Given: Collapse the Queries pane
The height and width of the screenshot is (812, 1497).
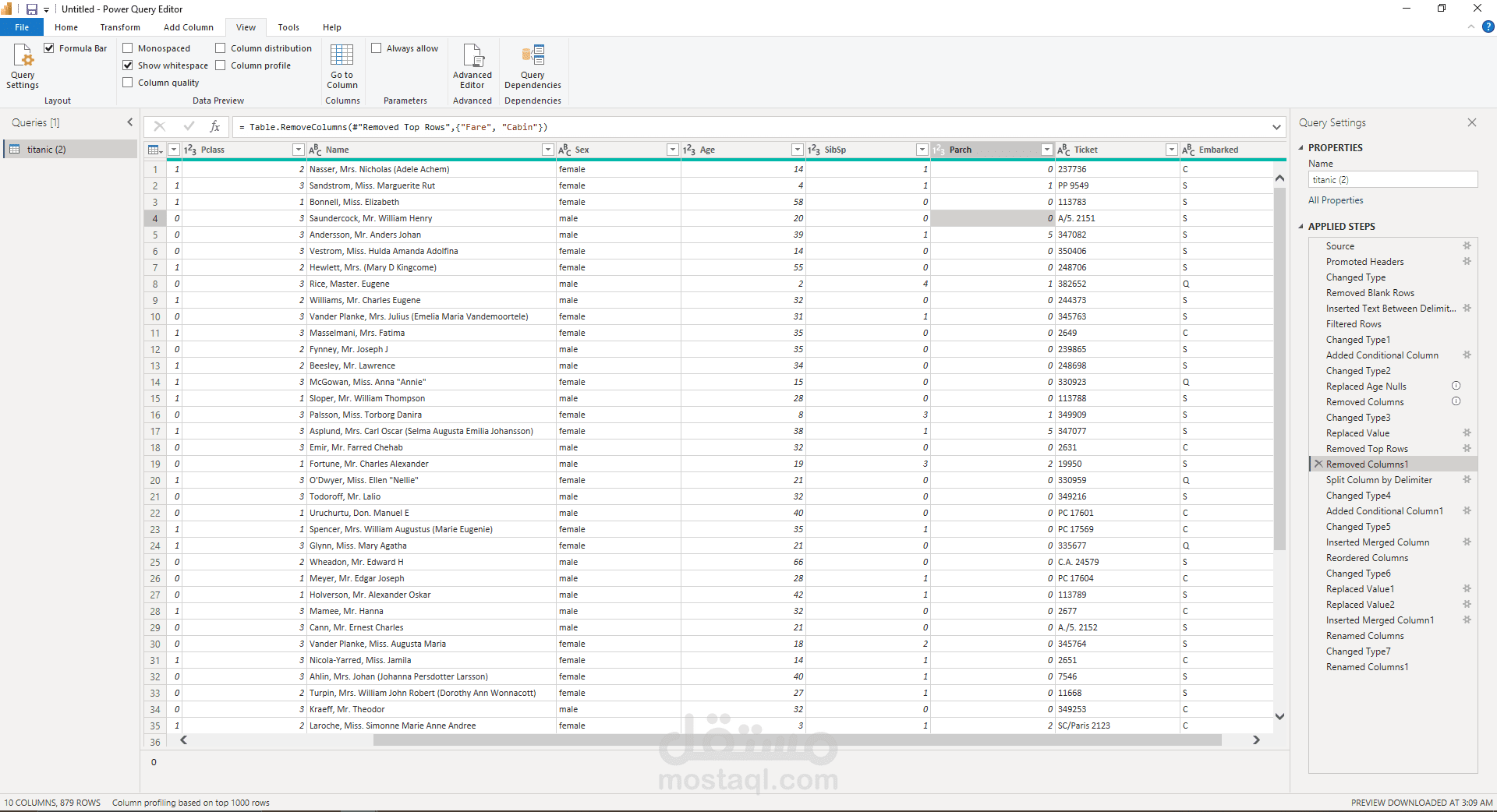Looking at the screenshot, I should pyautogui.click(x=130, y=122).
